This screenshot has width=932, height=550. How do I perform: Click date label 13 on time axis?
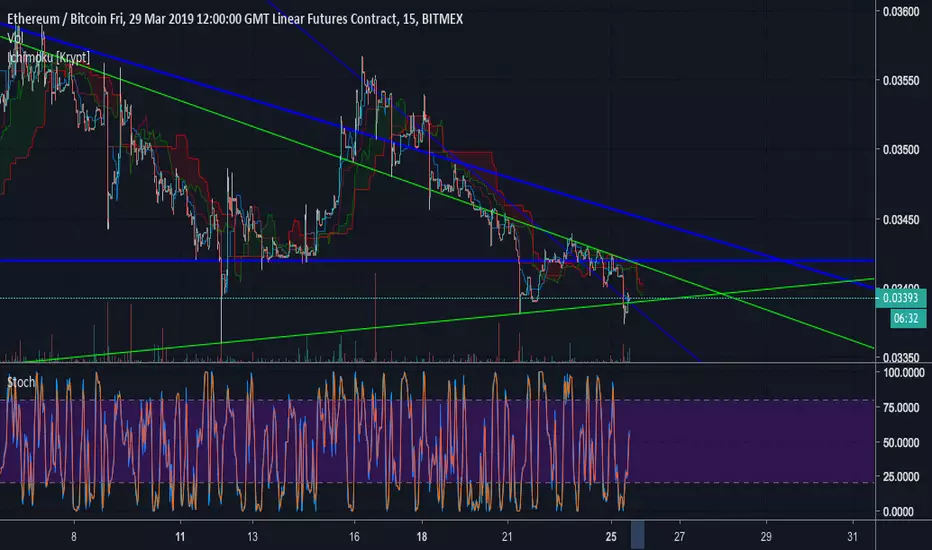click(x=253, y=537)
